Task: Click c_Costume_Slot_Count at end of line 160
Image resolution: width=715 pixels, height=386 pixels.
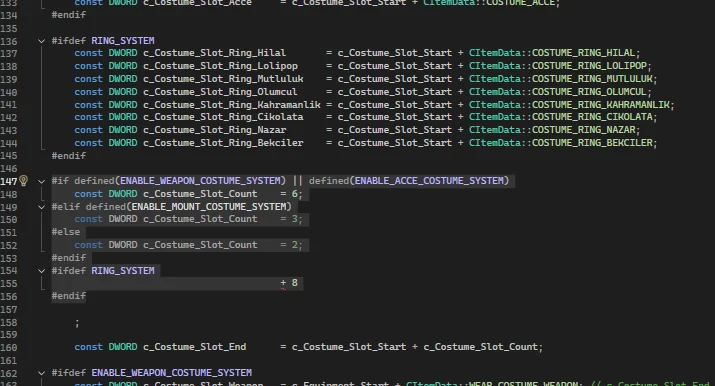Action: click(481, 347)
